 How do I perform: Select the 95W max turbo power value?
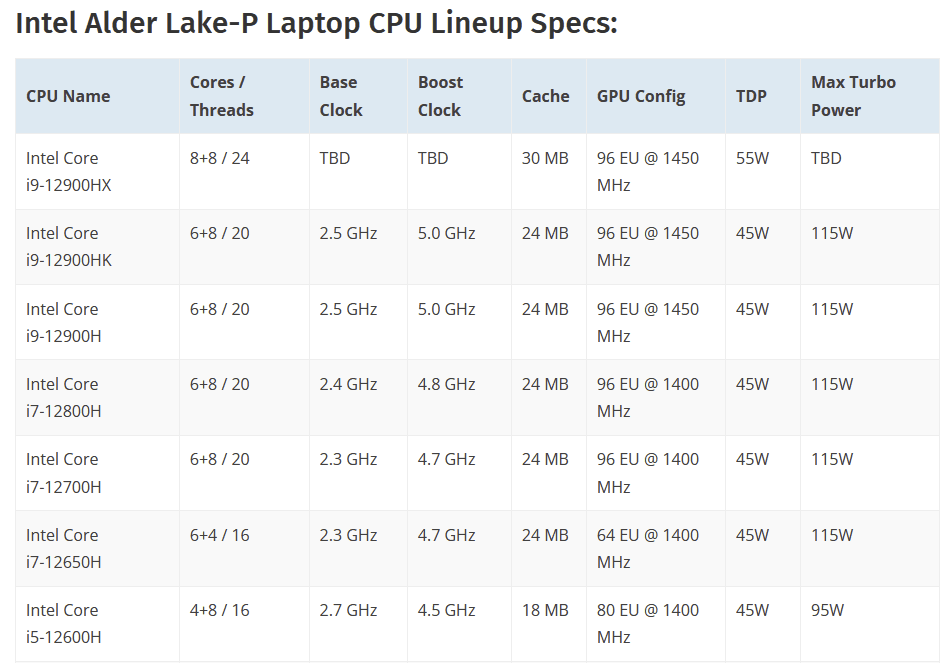(x=827, y=610)
